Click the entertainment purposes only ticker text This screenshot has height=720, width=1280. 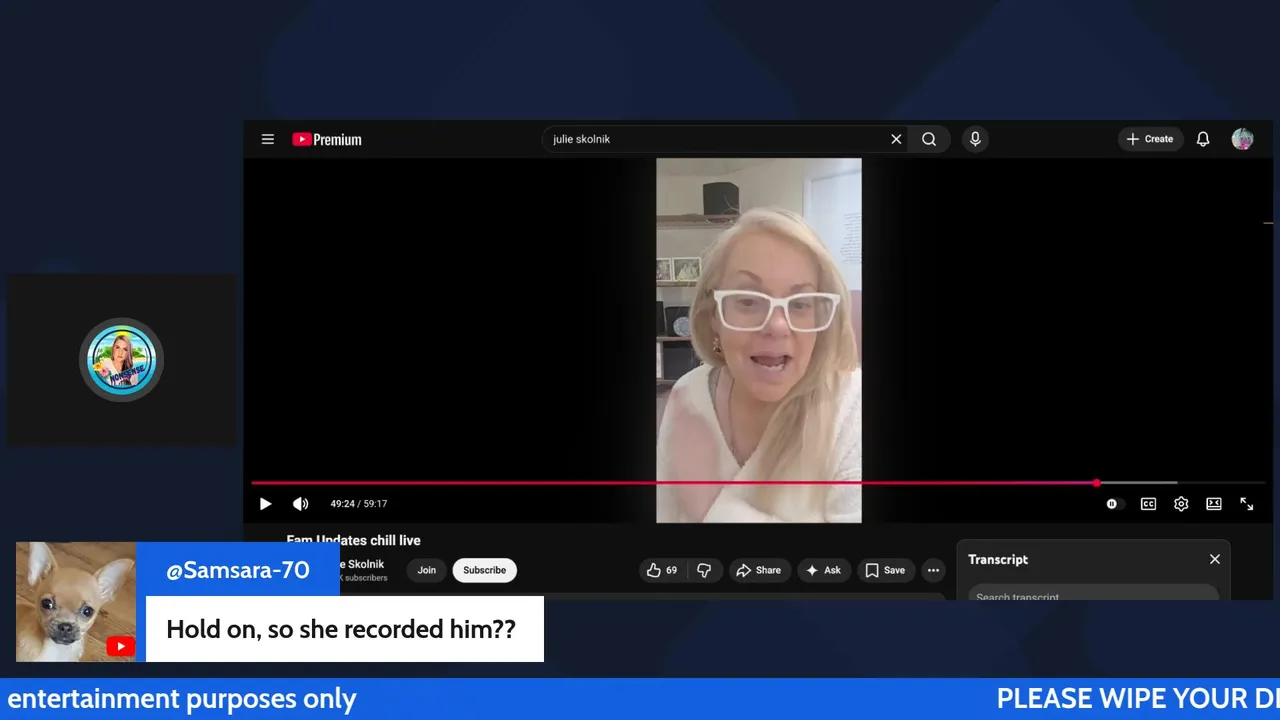(182, 699)
